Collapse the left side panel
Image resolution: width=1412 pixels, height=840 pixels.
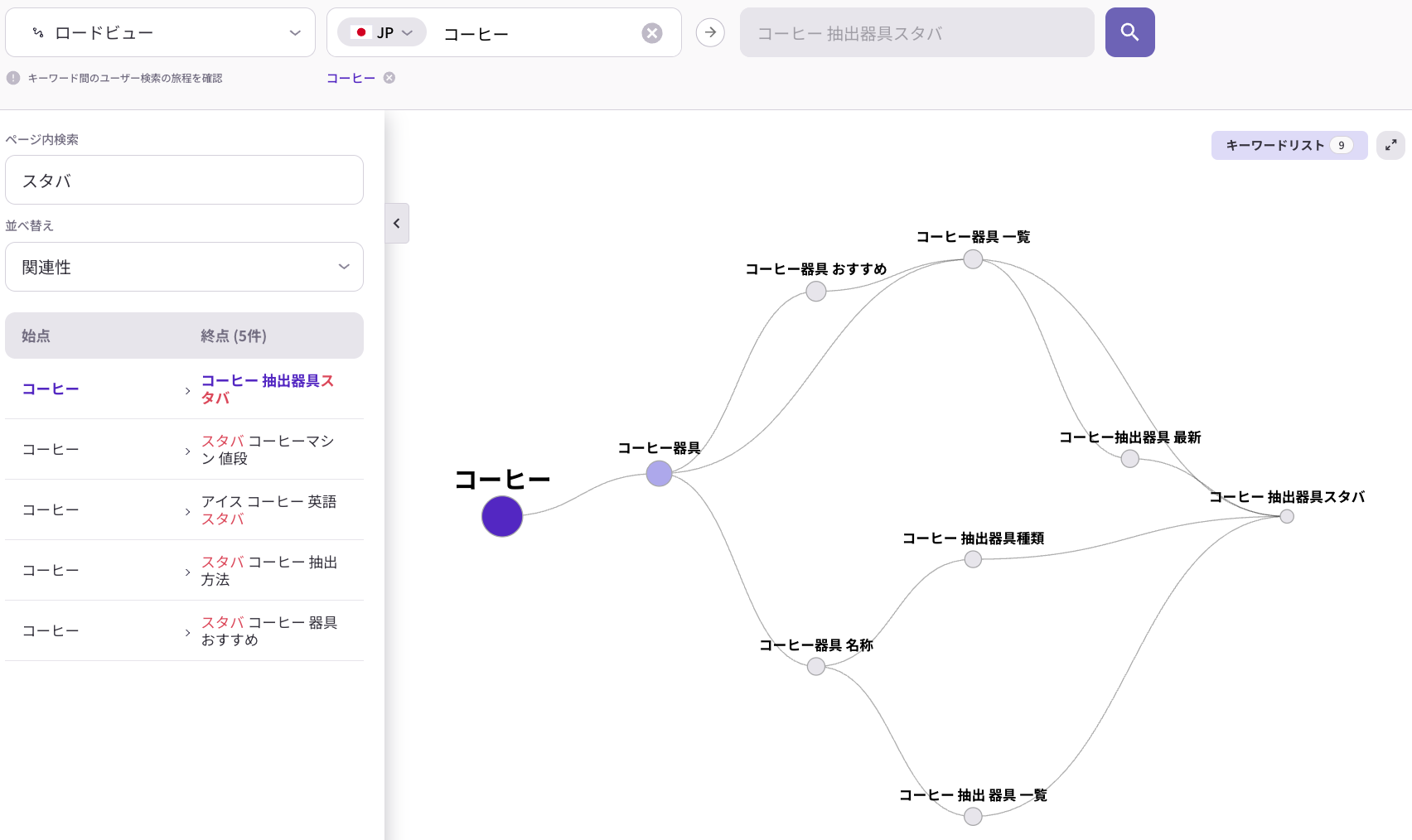[x=397, y=223]
